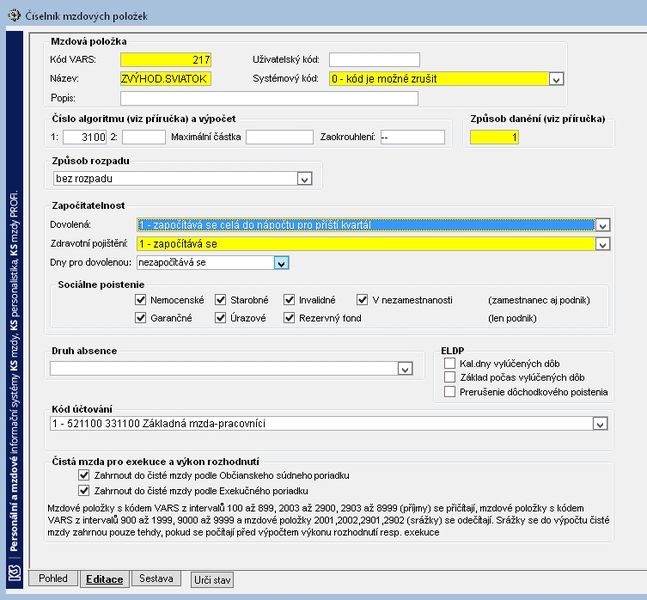The width and height of the screenshot is (647, 600).
Task: Open the Dny pro dovolenou dropdown
Action: [281, 263]
